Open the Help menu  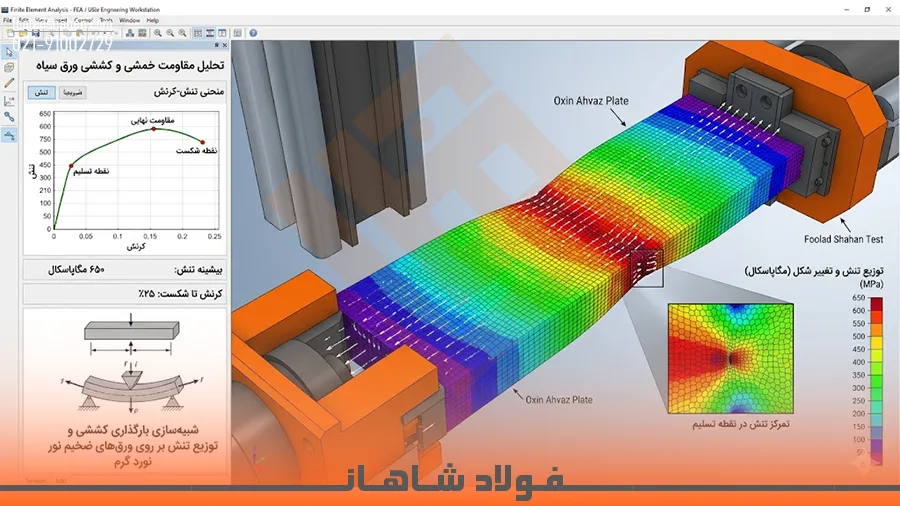153,20
